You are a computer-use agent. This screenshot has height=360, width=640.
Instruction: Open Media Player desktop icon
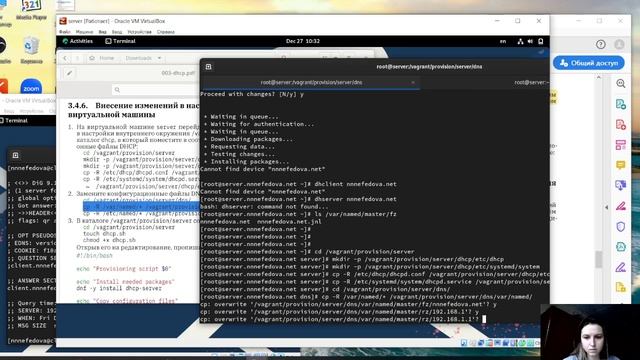tap(31, 10)
